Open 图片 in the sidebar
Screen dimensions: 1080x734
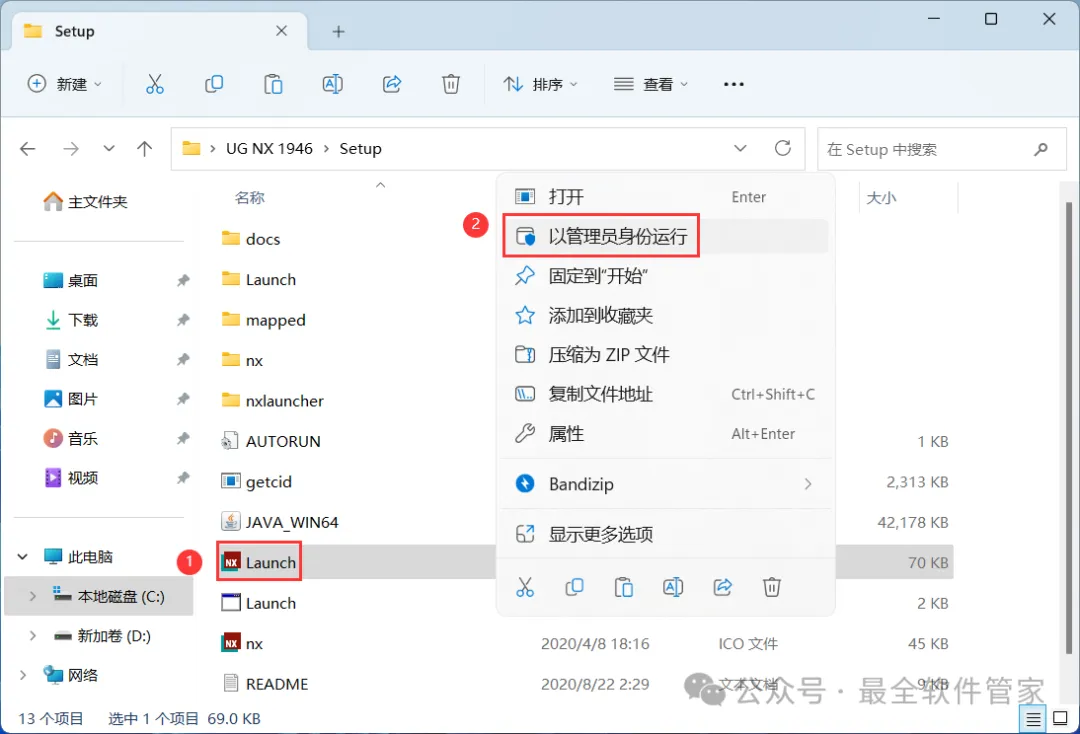click(71, 399)
